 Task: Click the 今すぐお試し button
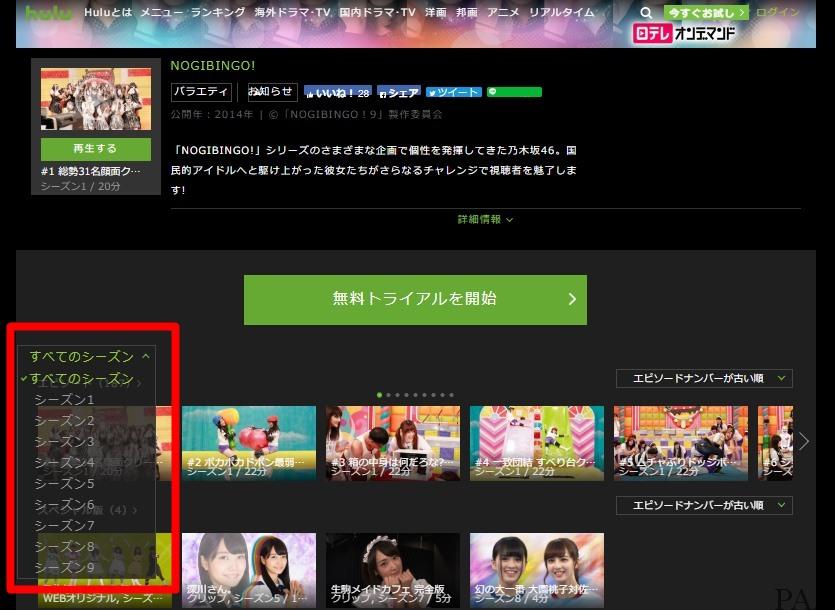point(706,13)
